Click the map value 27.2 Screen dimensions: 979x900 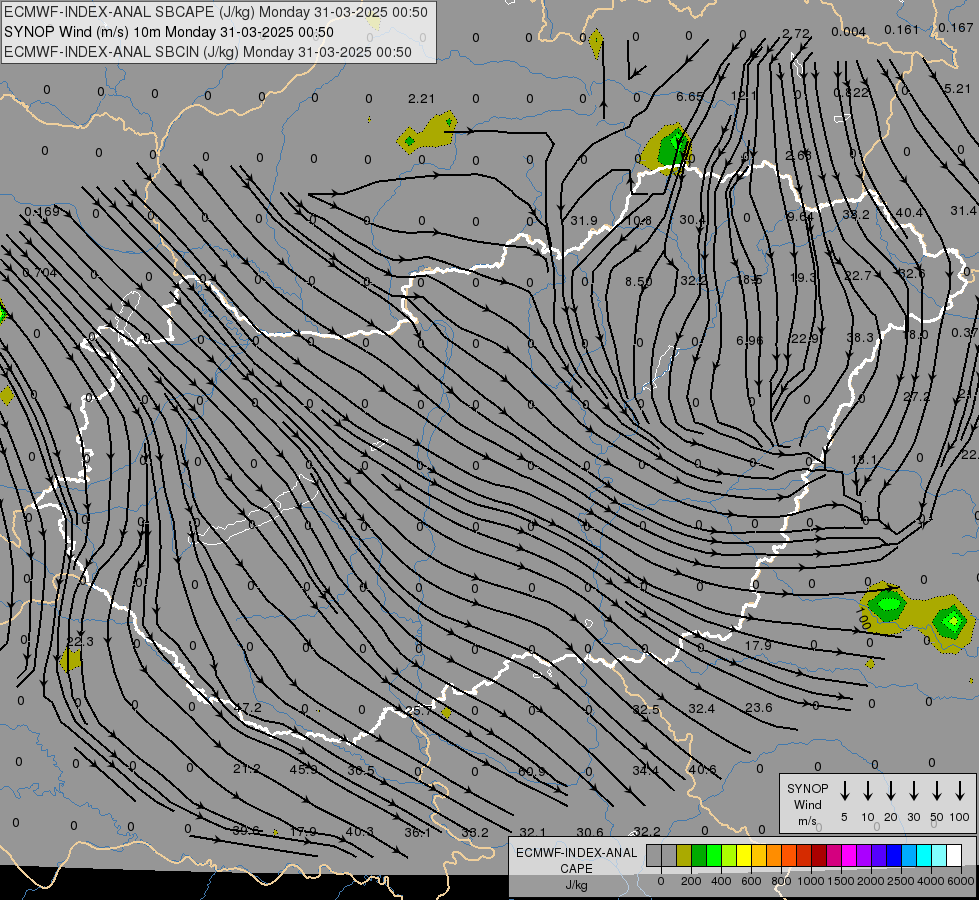coord(916,397)
